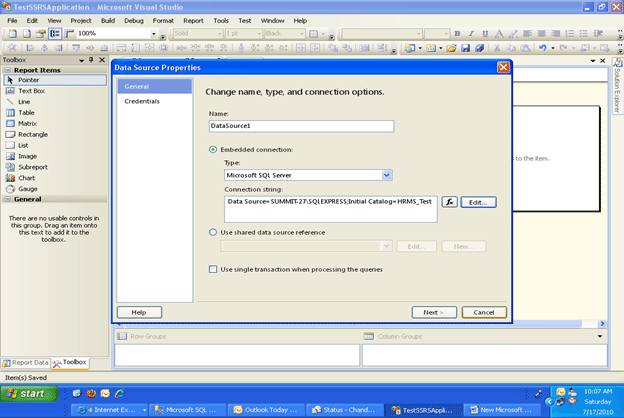
Task: Open the zoom 100% dropdown
Action: pyautogui.click(x=154, y=34)
